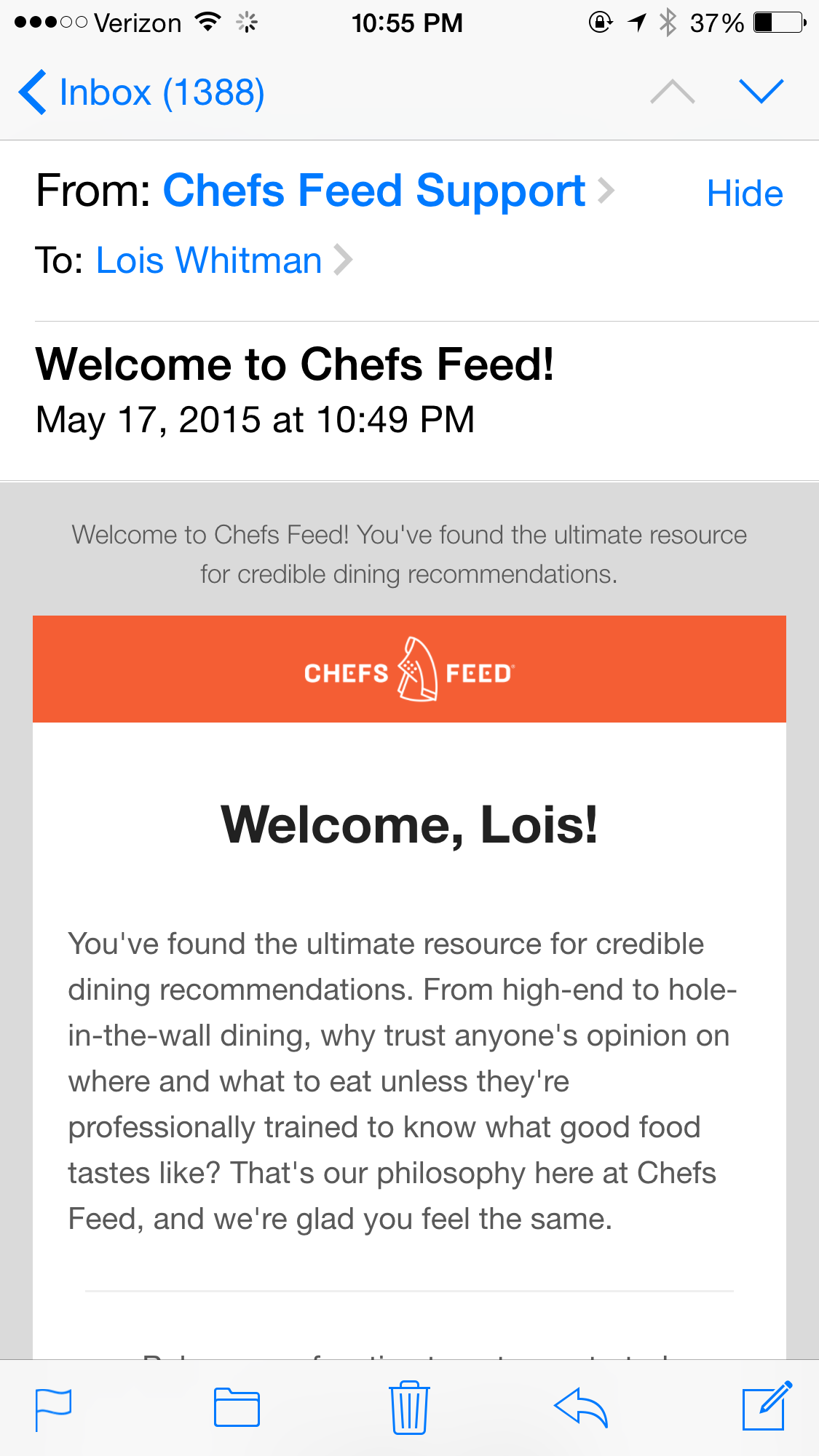Move message using the folder icon
819x1456 pixels.
coord(237,1407)
